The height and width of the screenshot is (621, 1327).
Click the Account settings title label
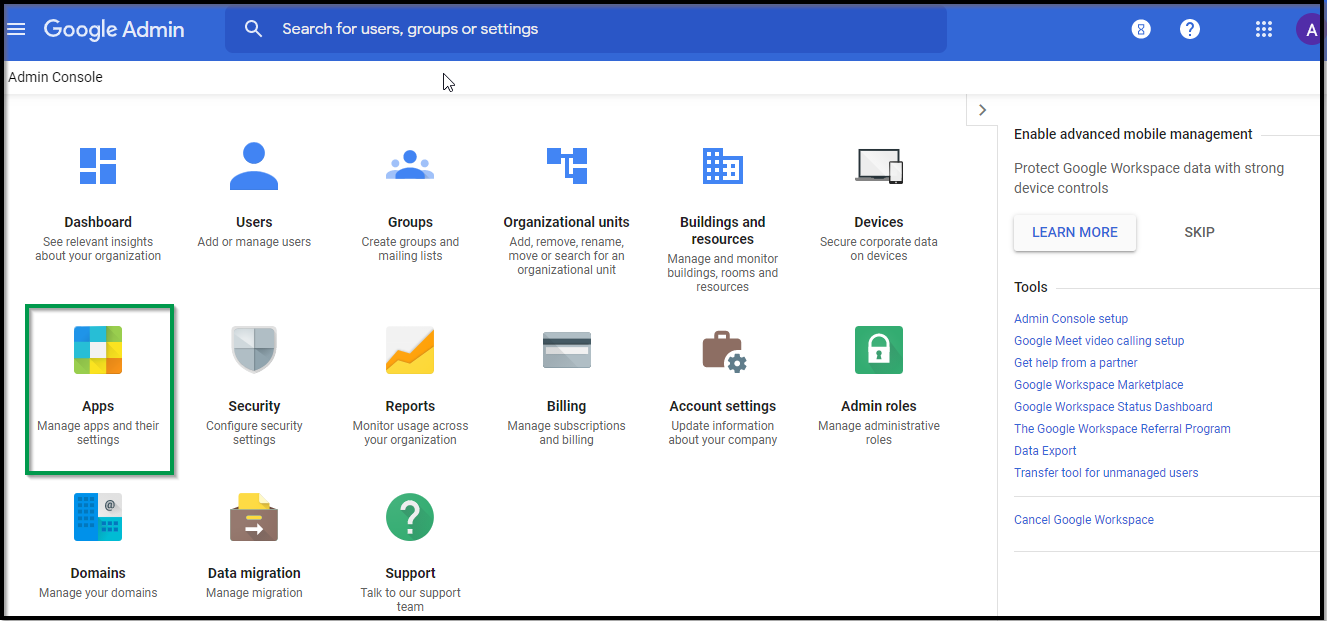[722, 406]
